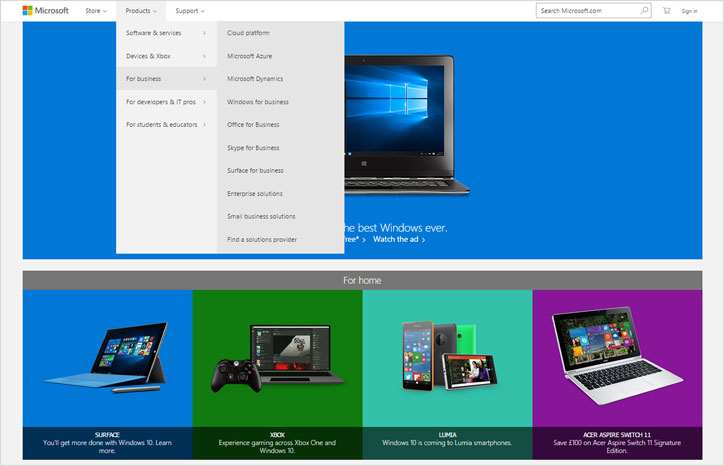This screenshot has width=724, height=466.
Task: Expand Software & services submenu
Action: tap(166, 33)
